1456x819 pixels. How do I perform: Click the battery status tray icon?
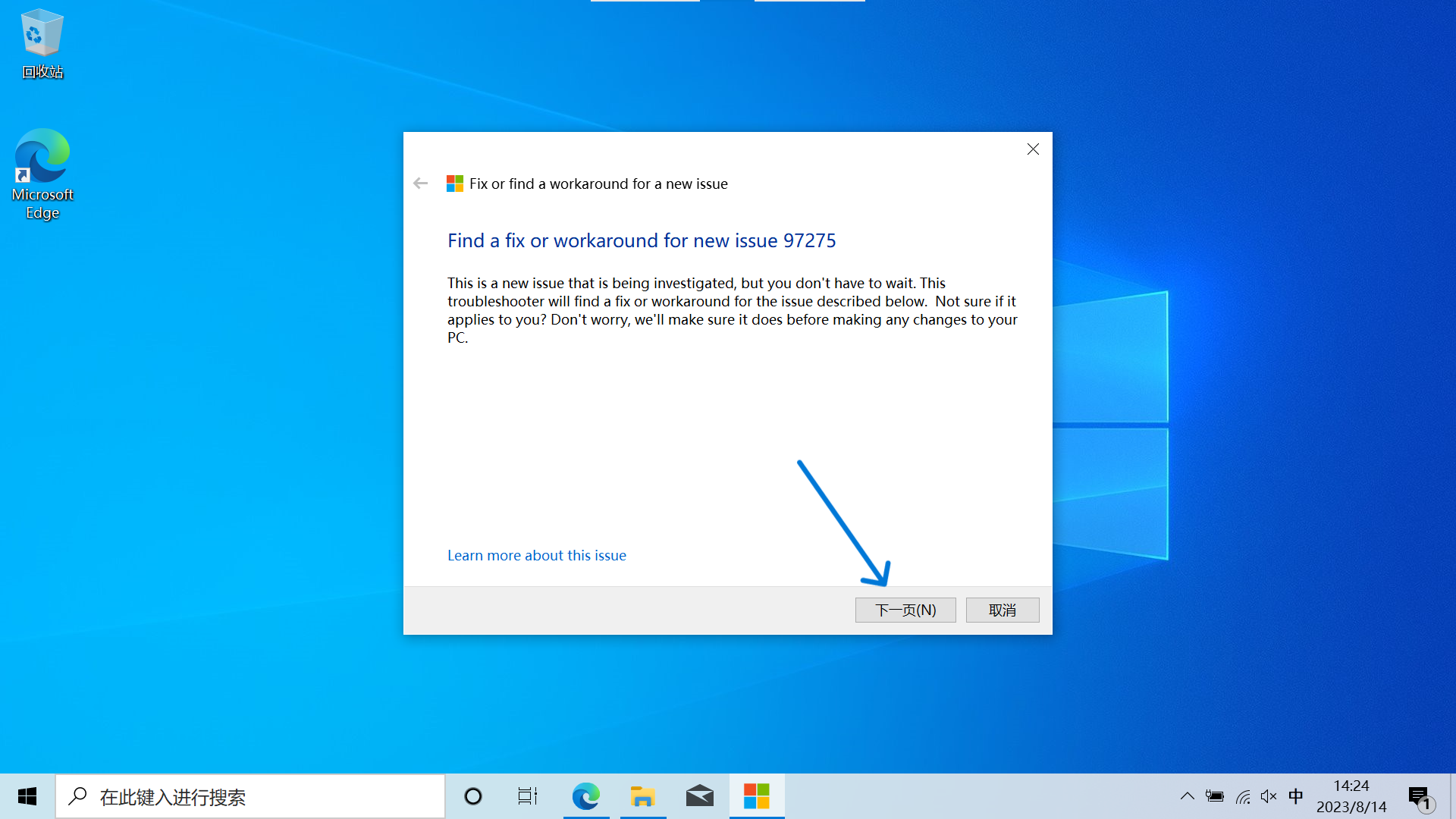1215,796
